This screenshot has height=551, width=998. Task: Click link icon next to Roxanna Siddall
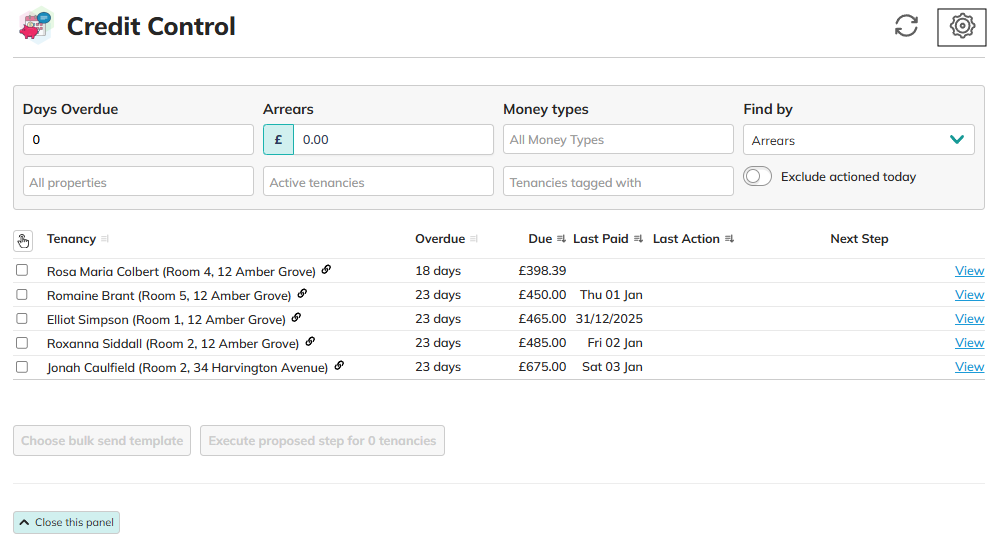[310, 342]
